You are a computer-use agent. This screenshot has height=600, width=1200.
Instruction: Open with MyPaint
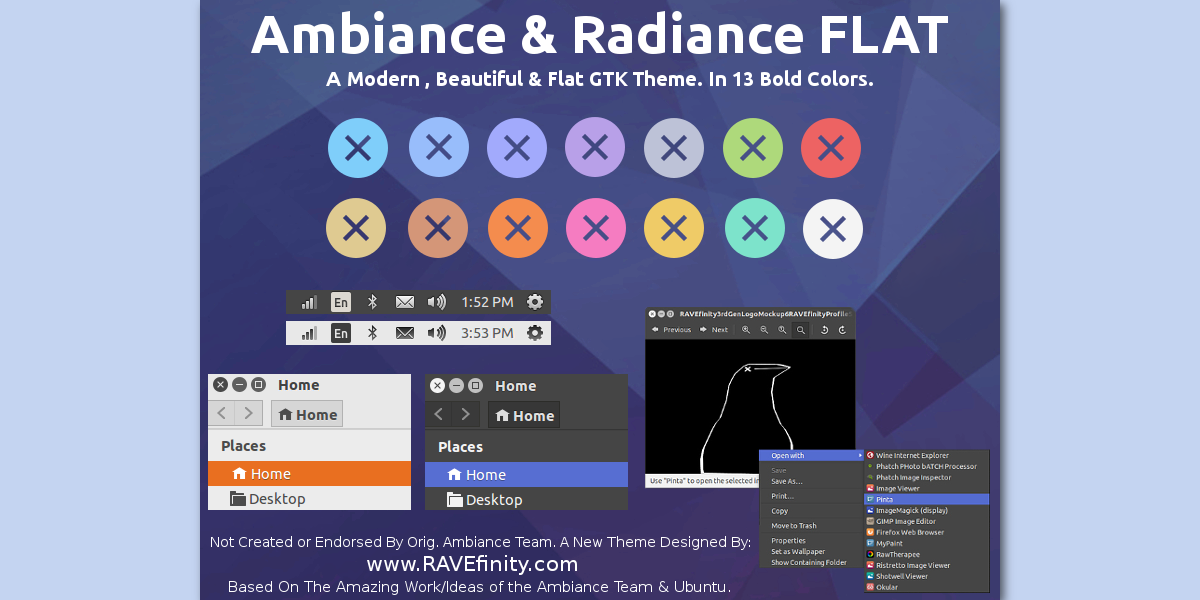[926, 543]
